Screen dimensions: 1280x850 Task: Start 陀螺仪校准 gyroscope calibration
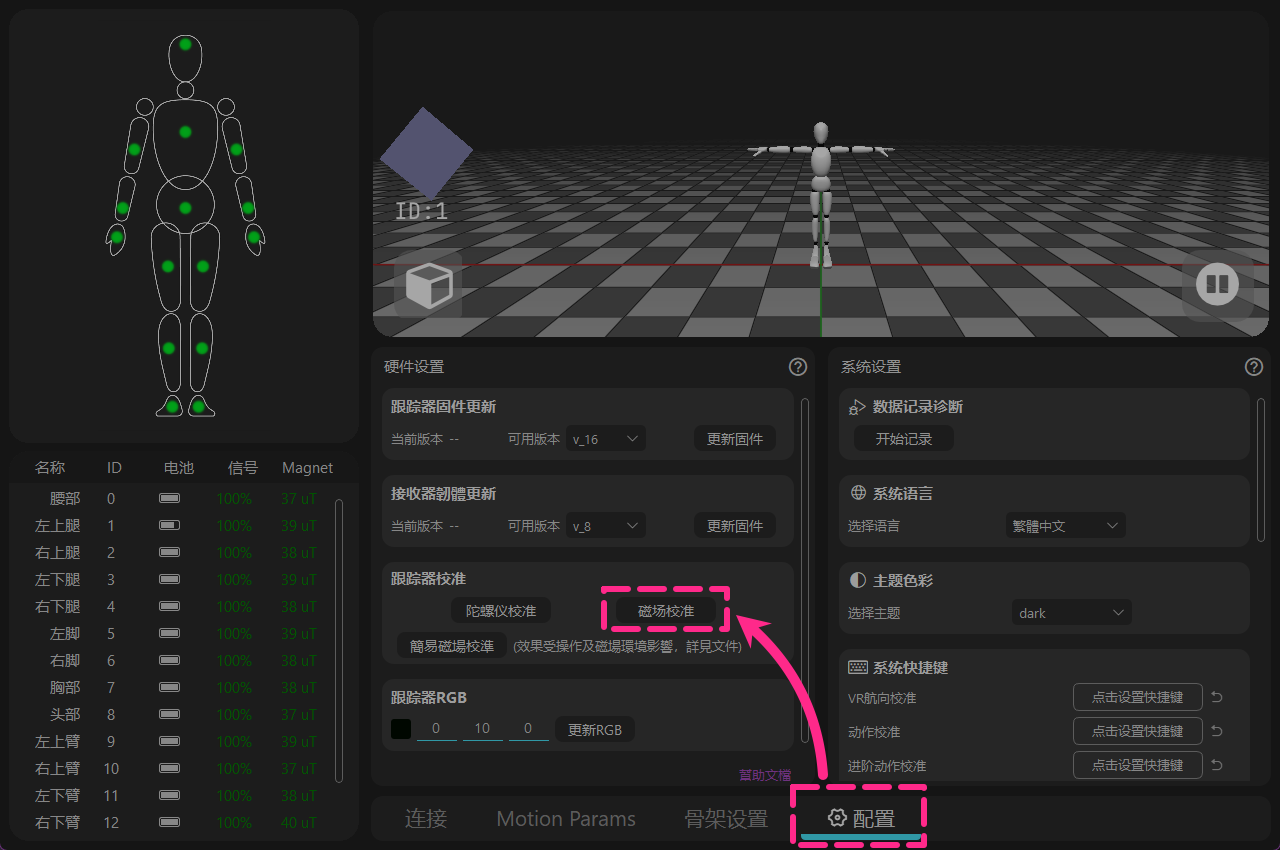(x=501, y=610)
